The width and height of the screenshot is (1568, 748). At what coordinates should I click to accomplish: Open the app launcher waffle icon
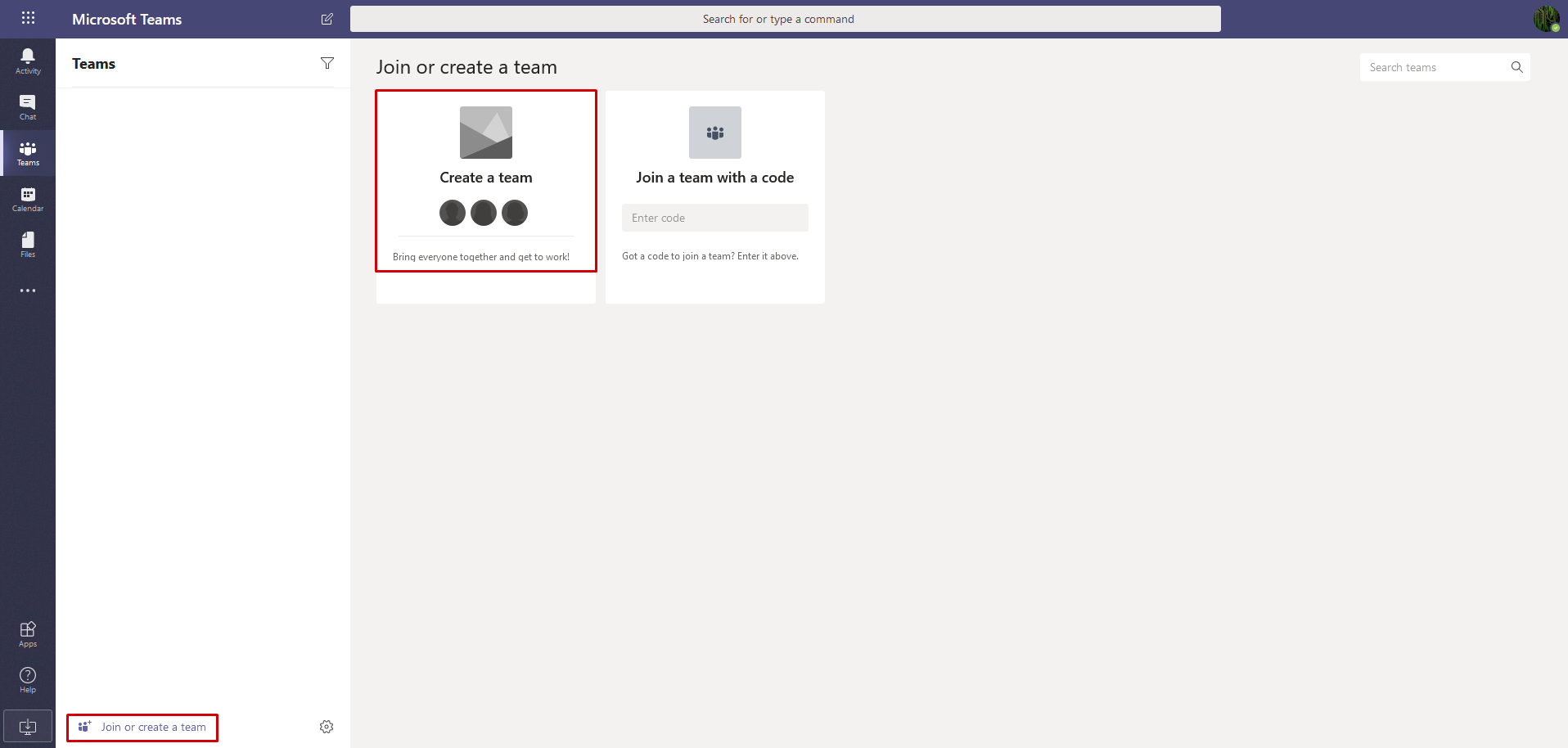[28, 18]
